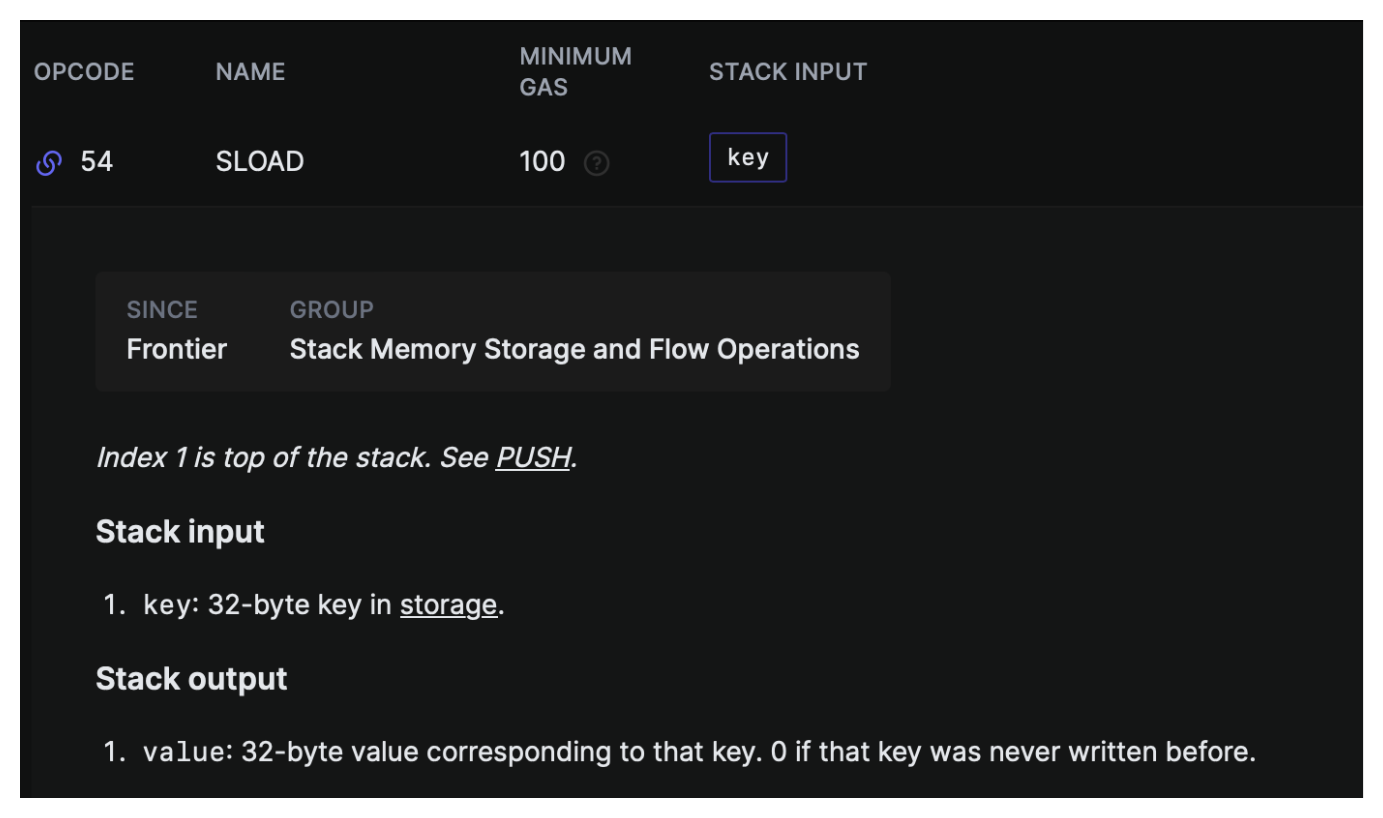This screenshot has width=1383, height=818.
Task: Click the OPCODE column header
Action: point(84,72)
